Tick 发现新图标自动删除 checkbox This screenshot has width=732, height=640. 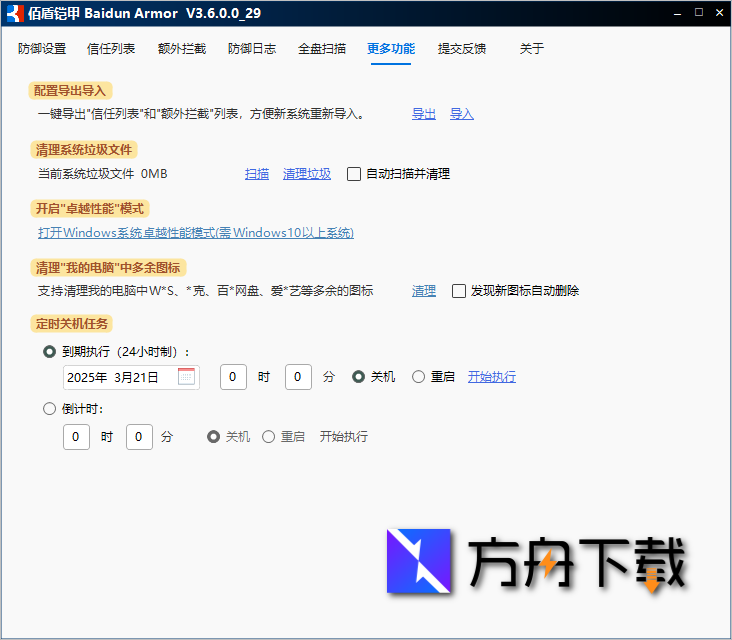(x=459, y=291)
